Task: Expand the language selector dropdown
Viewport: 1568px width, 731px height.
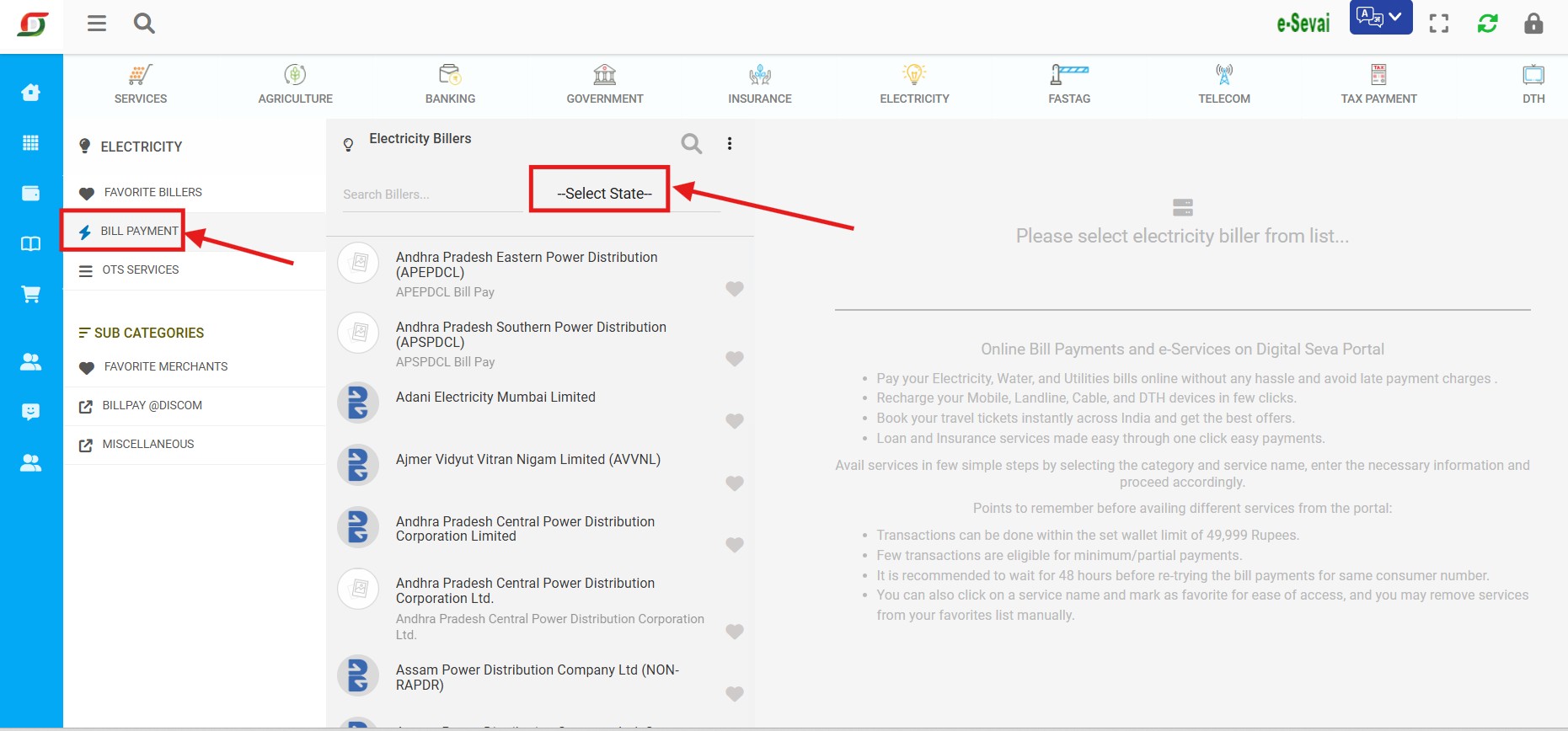Action: coord(1380,18)
